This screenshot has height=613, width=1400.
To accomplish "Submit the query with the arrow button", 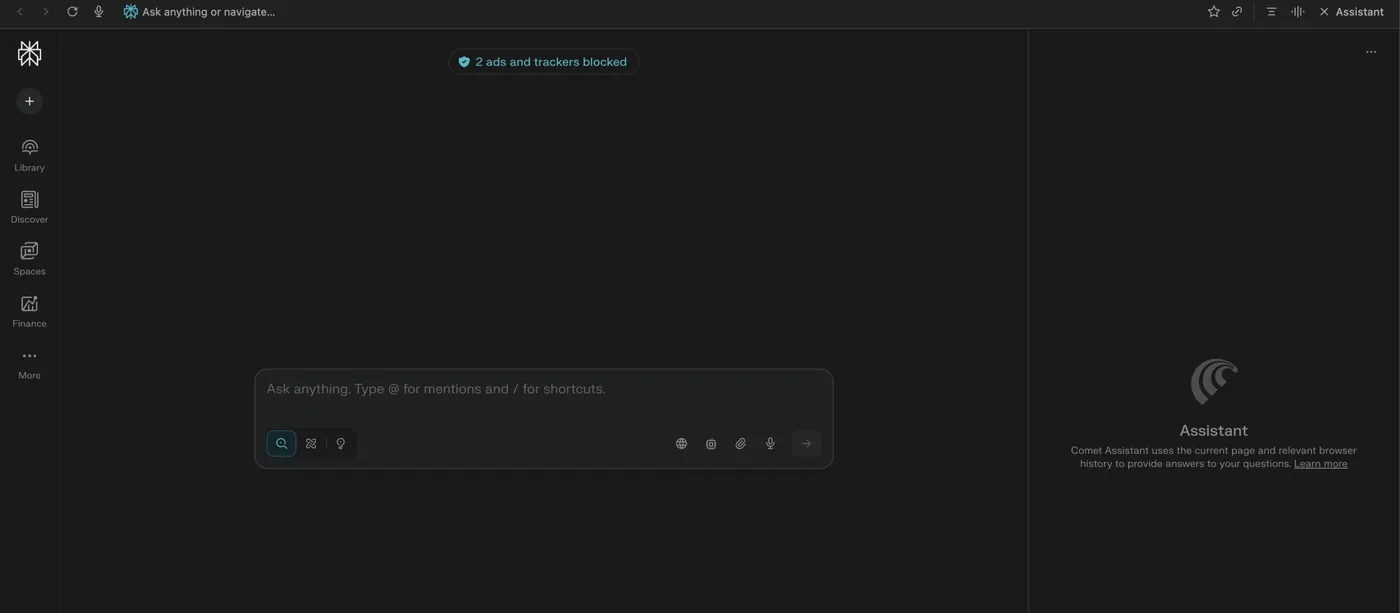I will [x=806, y=443].
